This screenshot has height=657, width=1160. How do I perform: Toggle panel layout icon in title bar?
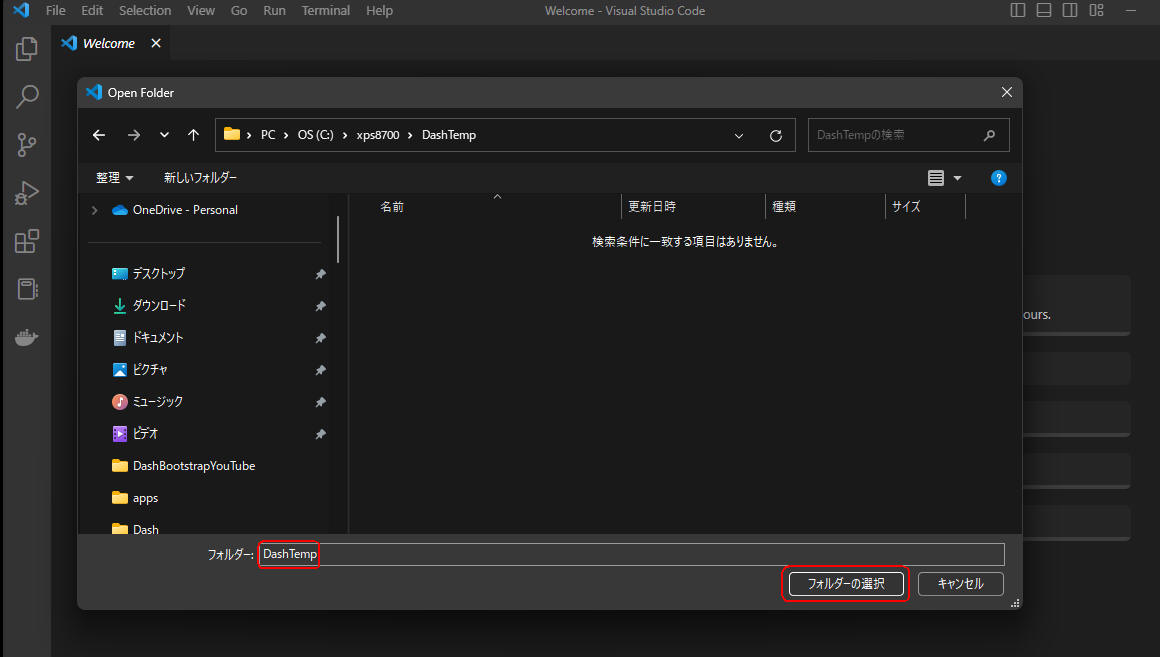tap(1044, 10)
